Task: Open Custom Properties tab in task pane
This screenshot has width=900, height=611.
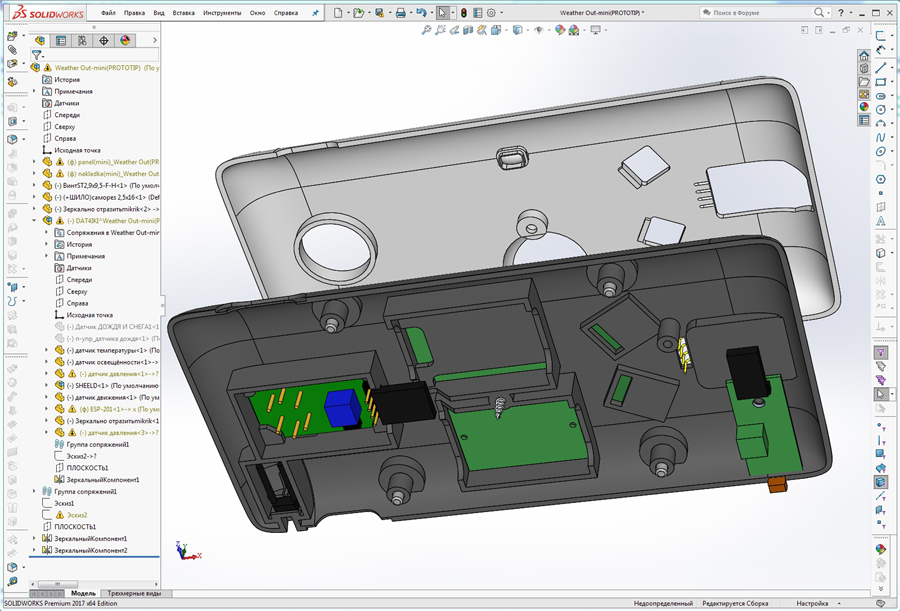Action: 864,120
